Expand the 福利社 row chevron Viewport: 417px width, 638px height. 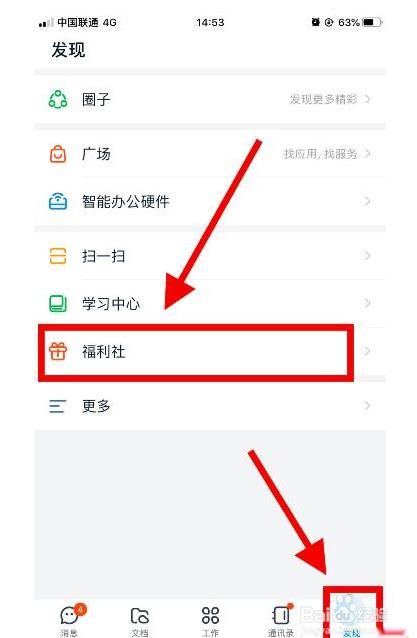point(368,351)
